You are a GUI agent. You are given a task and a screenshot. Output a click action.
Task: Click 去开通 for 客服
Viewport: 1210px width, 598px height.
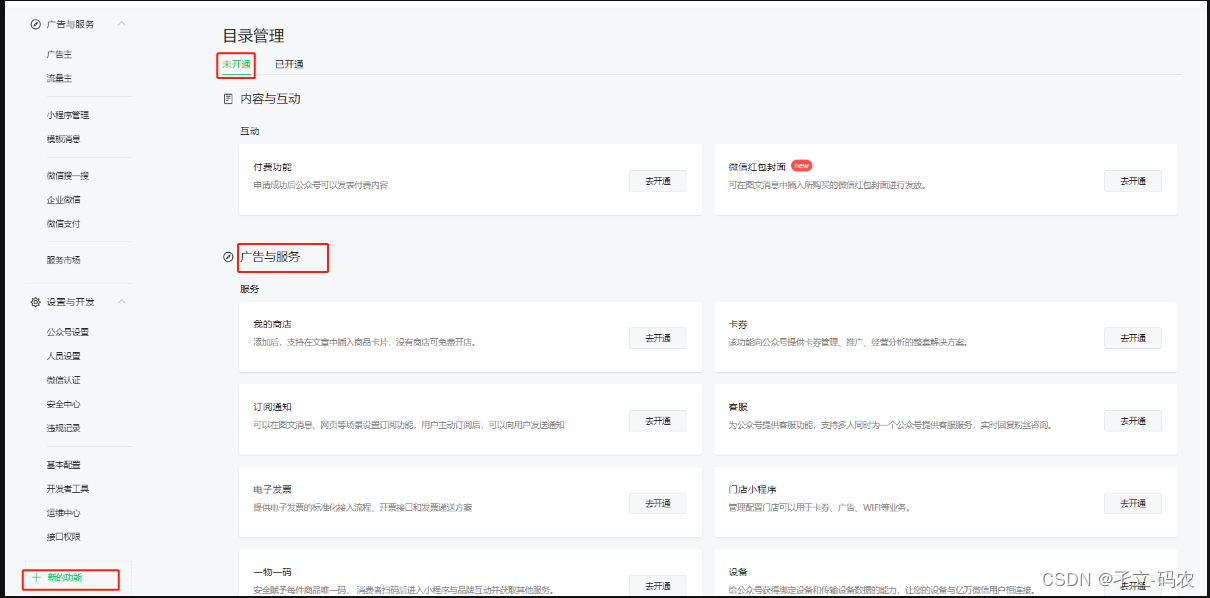coord(1132,421)
